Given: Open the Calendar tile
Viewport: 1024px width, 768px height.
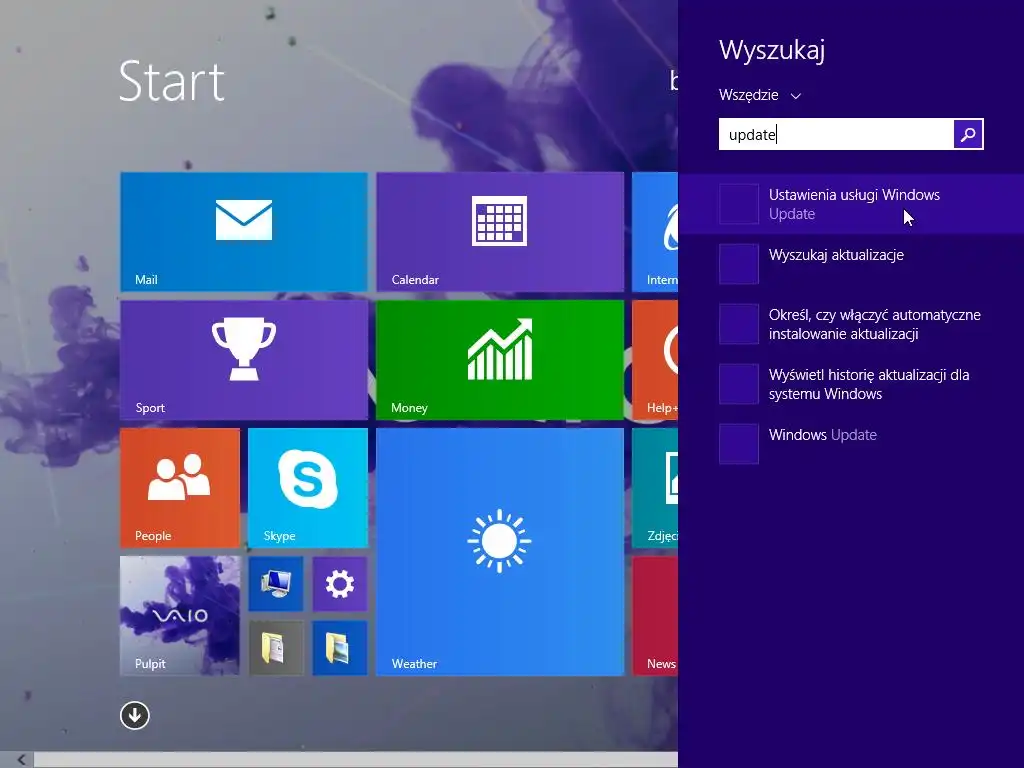Looking at the screenshot, I should 500,232.
